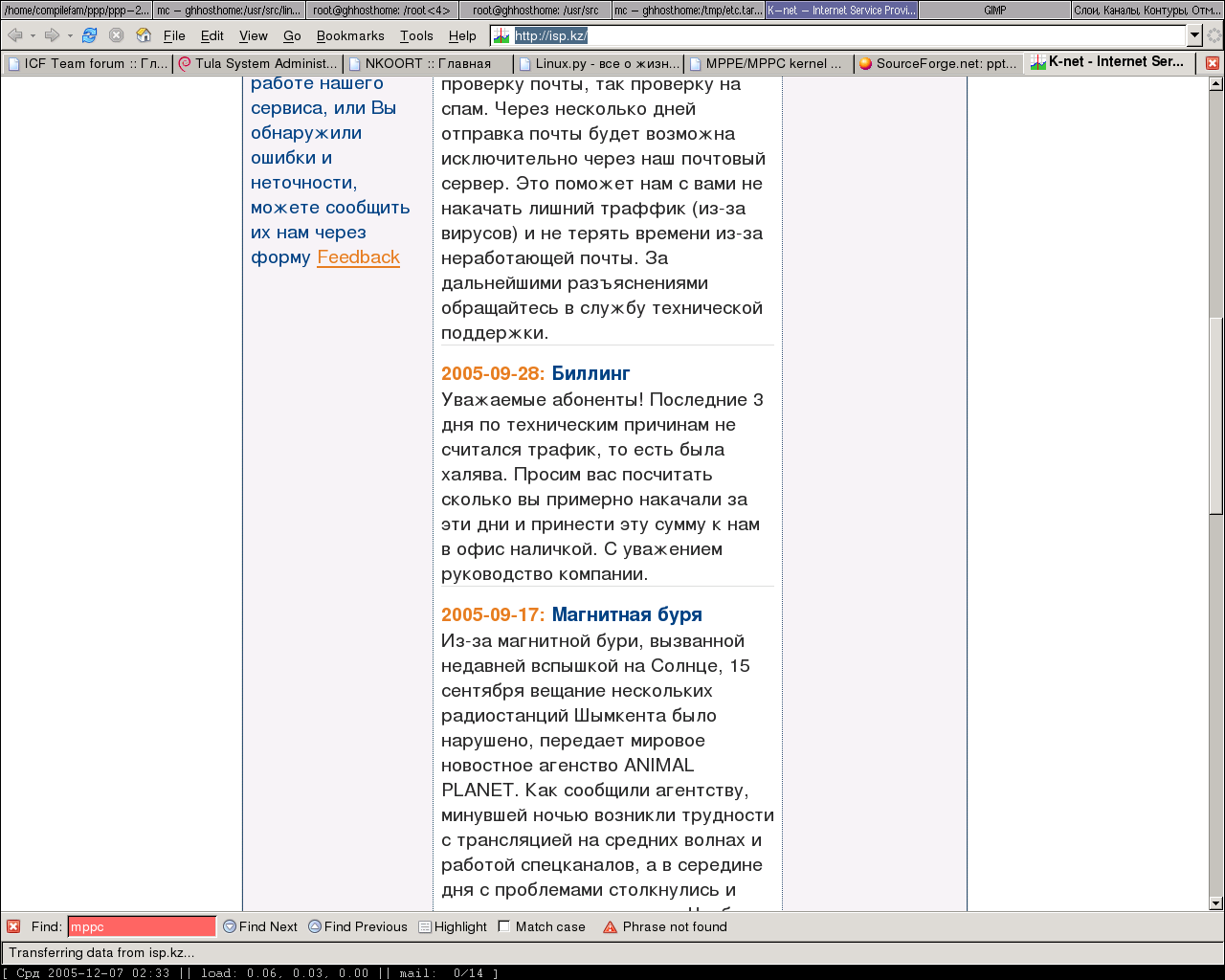This screenshot has height=980, width=1225.
Task: Switch to mc – ghhosthome:/tmp/etc.tar window
Action: coord(689,10)
